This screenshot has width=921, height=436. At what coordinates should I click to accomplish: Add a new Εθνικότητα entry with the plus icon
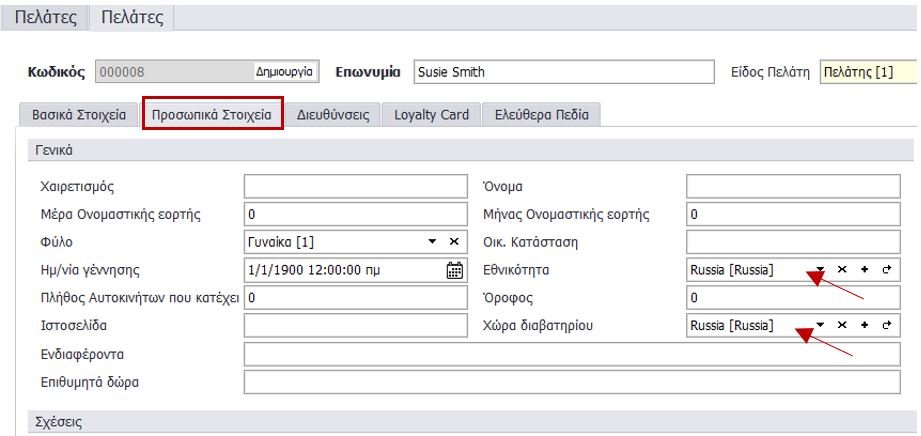[x=863, y=270]
